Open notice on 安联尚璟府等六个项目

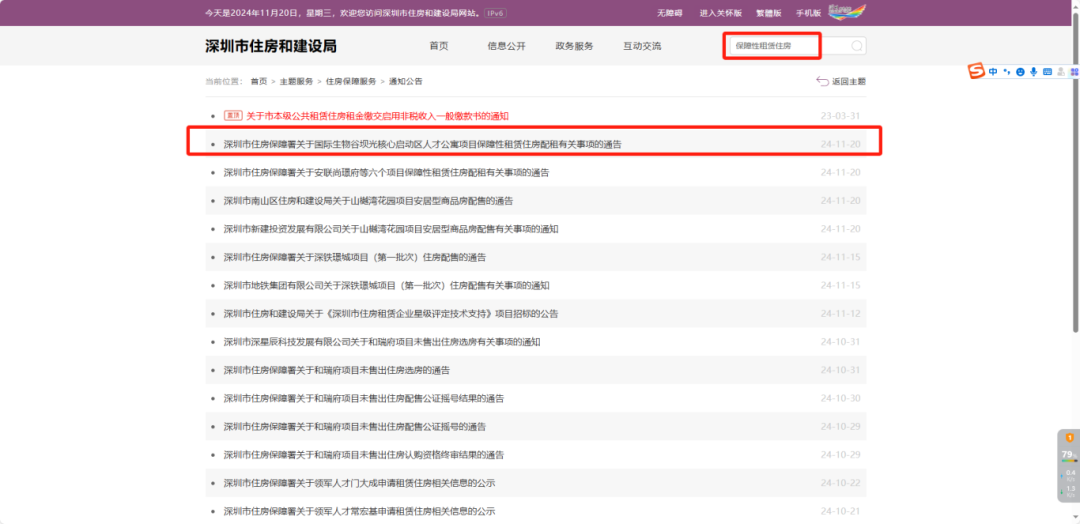point(386,172)
